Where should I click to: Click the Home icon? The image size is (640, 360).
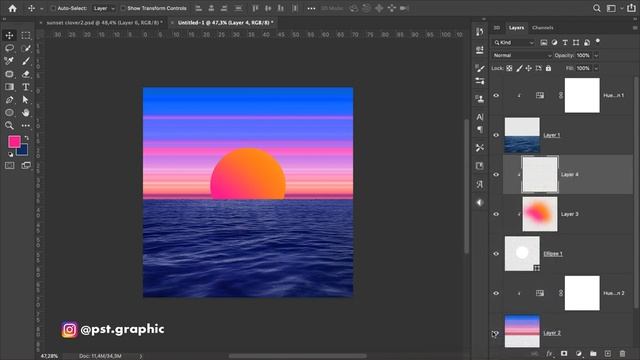point(13,8)
